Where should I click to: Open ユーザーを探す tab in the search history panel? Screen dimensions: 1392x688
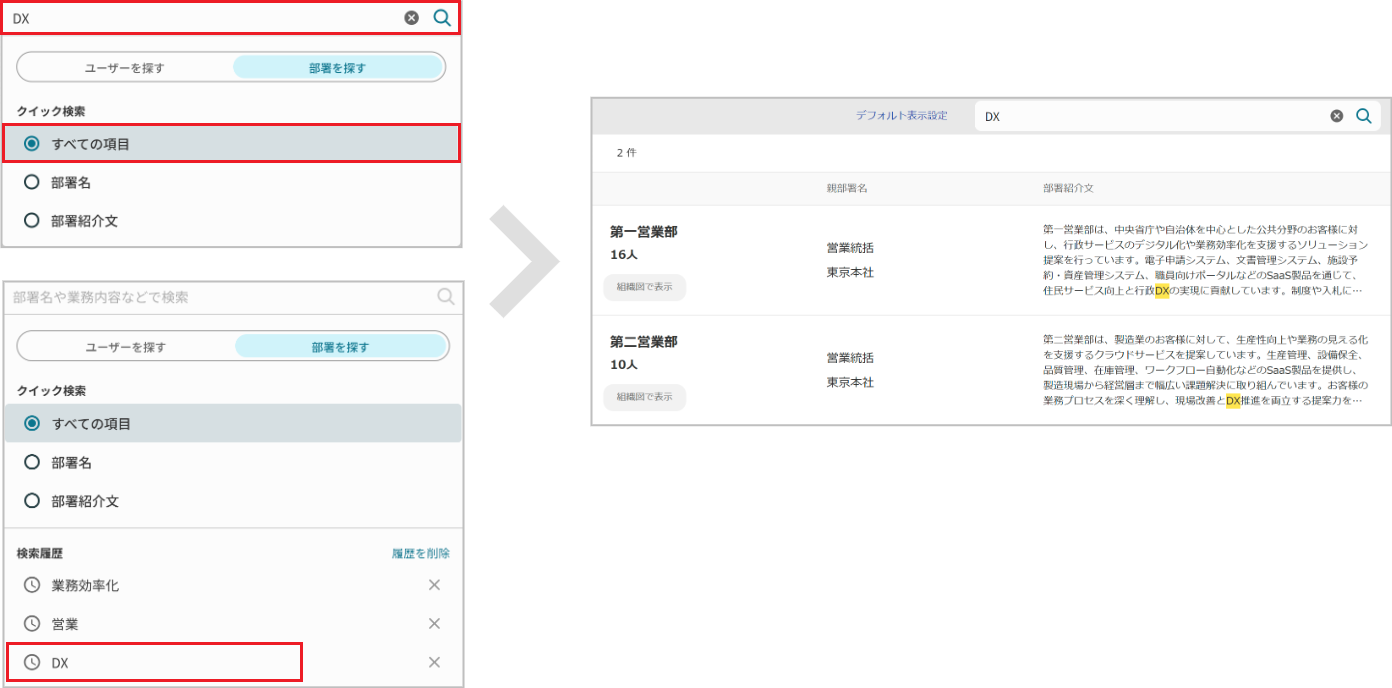click(x=126, y=347)
